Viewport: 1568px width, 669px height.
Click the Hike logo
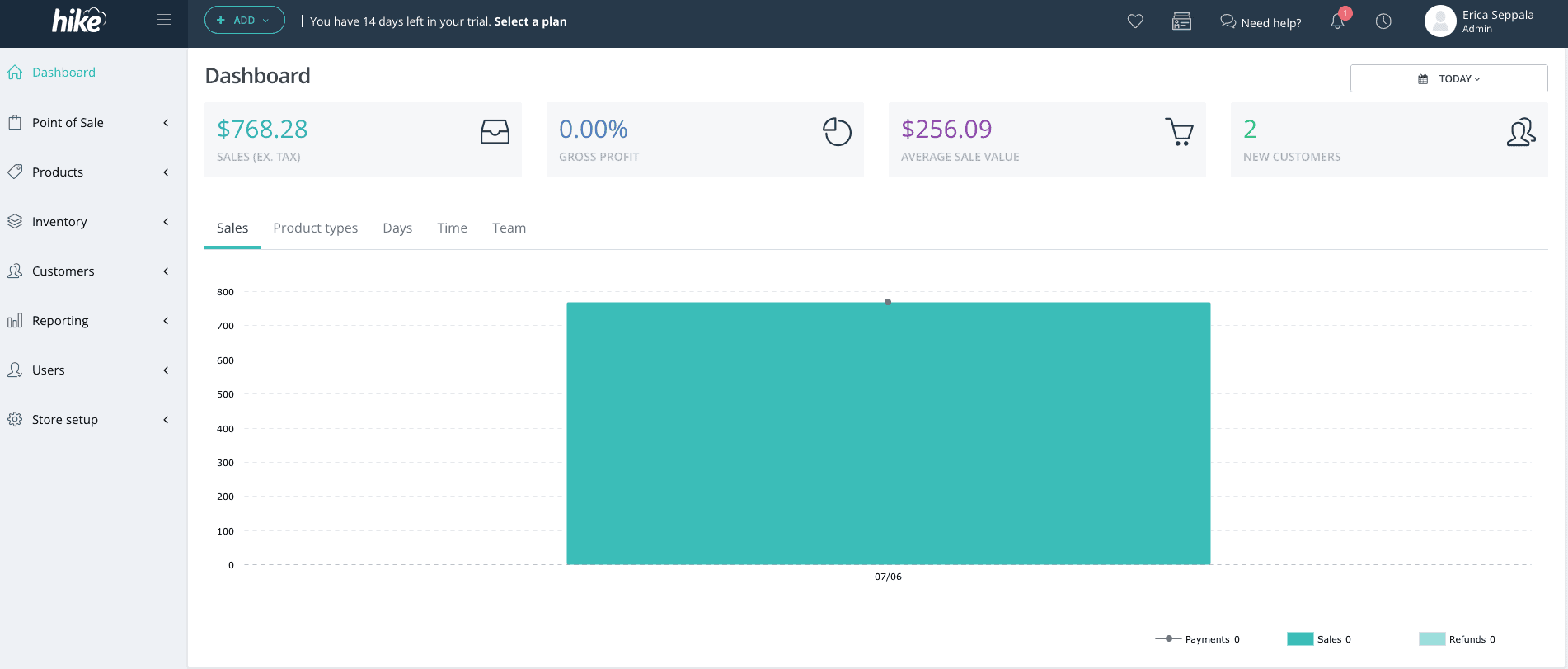(x=79, y=20)
